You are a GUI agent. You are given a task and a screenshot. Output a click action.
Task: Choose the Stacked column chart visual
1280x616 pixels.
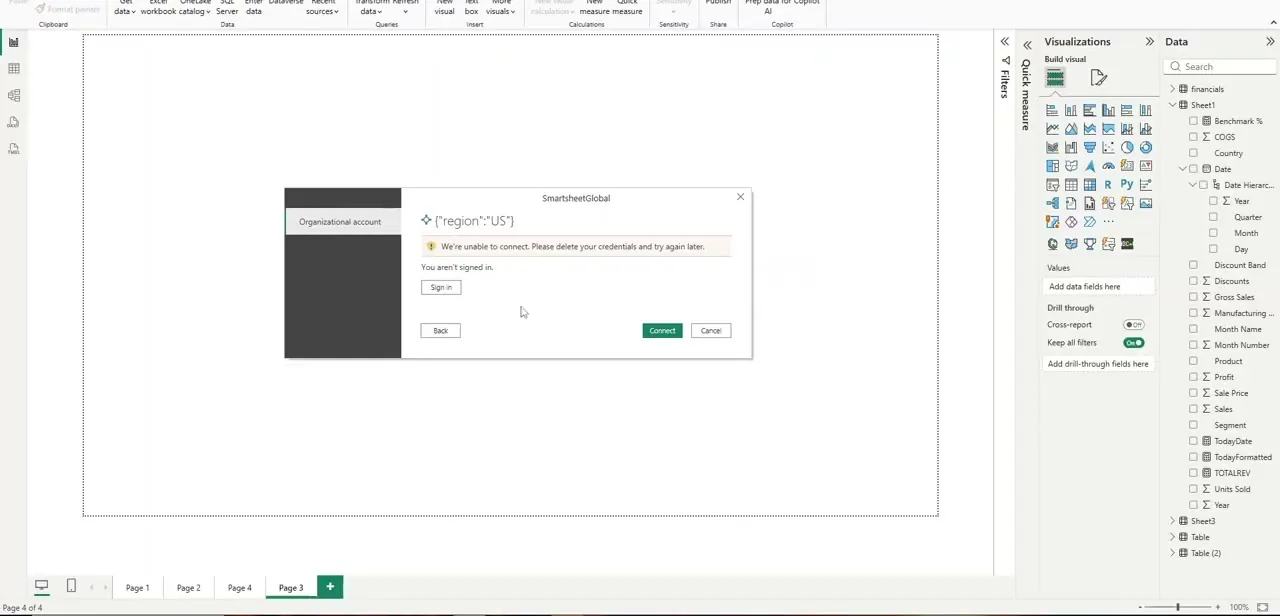pyautogui.click(x=1071, y=110)
